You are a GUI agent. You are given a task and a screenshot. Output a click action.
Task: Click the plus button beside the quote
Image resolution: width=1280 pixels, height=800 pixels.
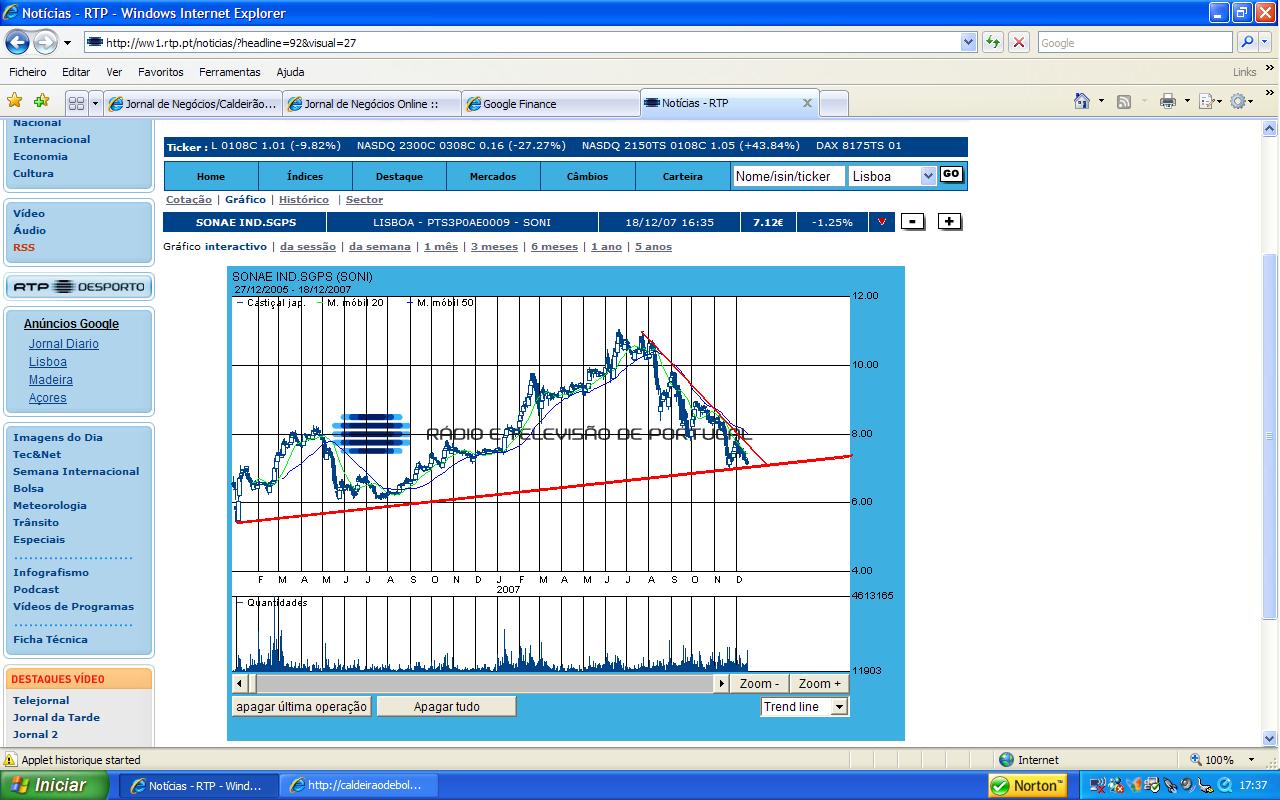click(950, 222)
